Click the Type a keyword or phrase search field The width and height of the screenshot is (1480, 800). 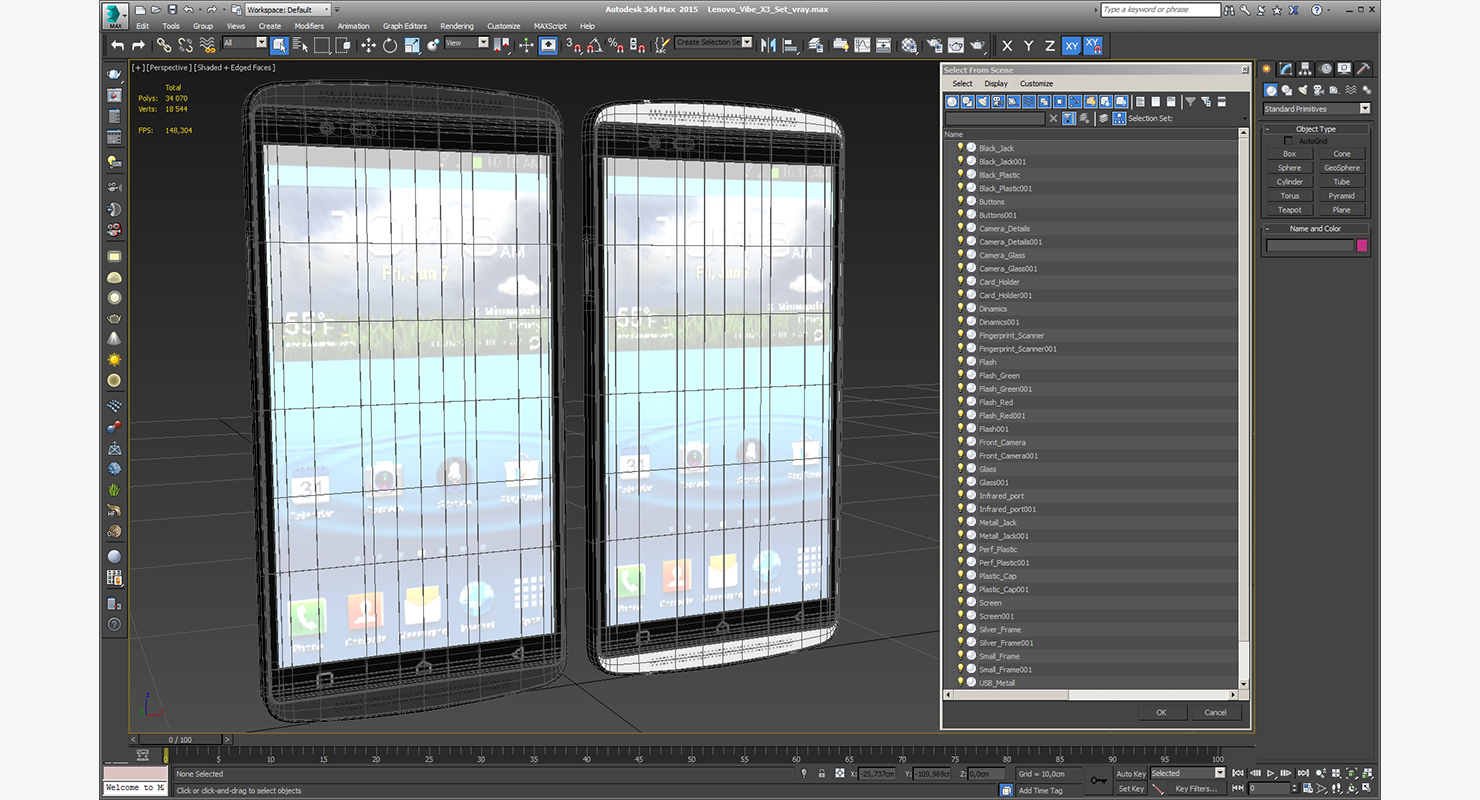click(x=1160, y=9)
